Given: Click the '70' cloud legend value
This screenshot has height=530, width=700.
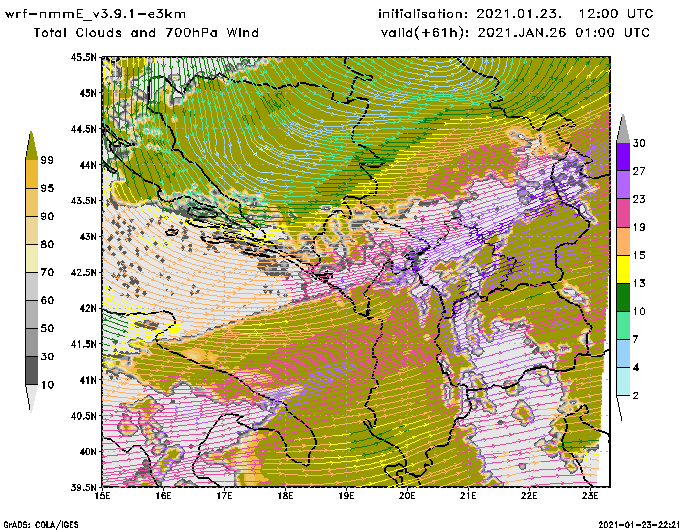Looking at the screenshot, I should pos(47,272).
